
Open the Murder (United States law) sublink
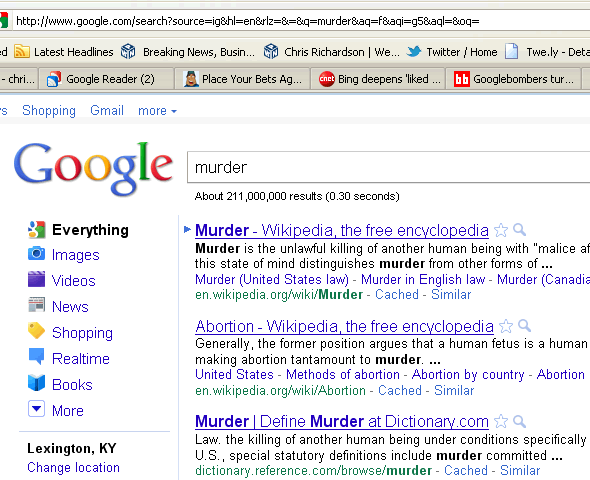coord(272,279)
